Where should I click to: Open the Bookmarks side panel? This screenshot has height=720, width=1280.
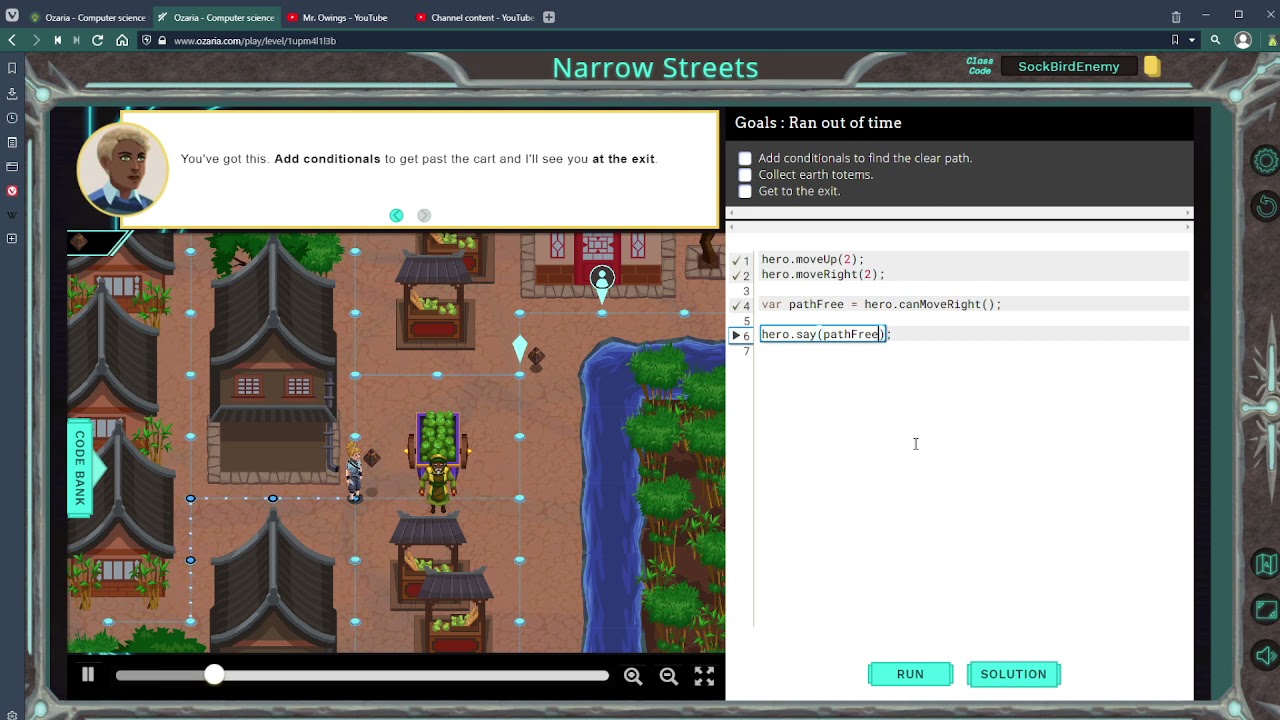click(12, 68)
